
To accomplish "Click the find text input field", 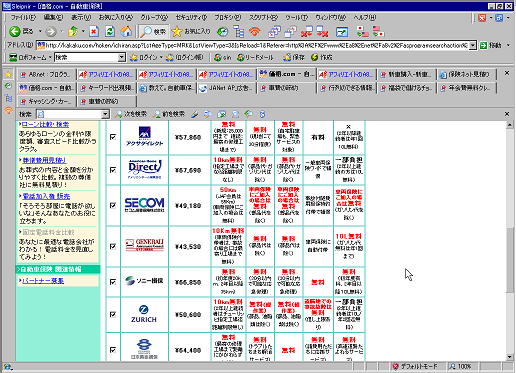I will (x=69, y=114).
